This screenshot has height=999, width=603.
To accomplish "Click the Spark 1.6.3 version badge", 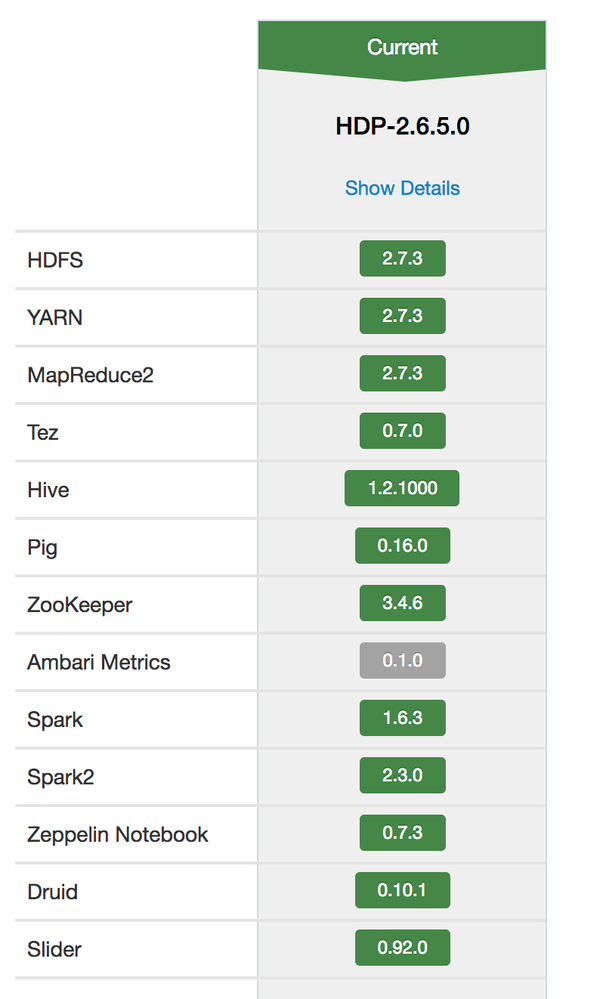I will 402,718.
